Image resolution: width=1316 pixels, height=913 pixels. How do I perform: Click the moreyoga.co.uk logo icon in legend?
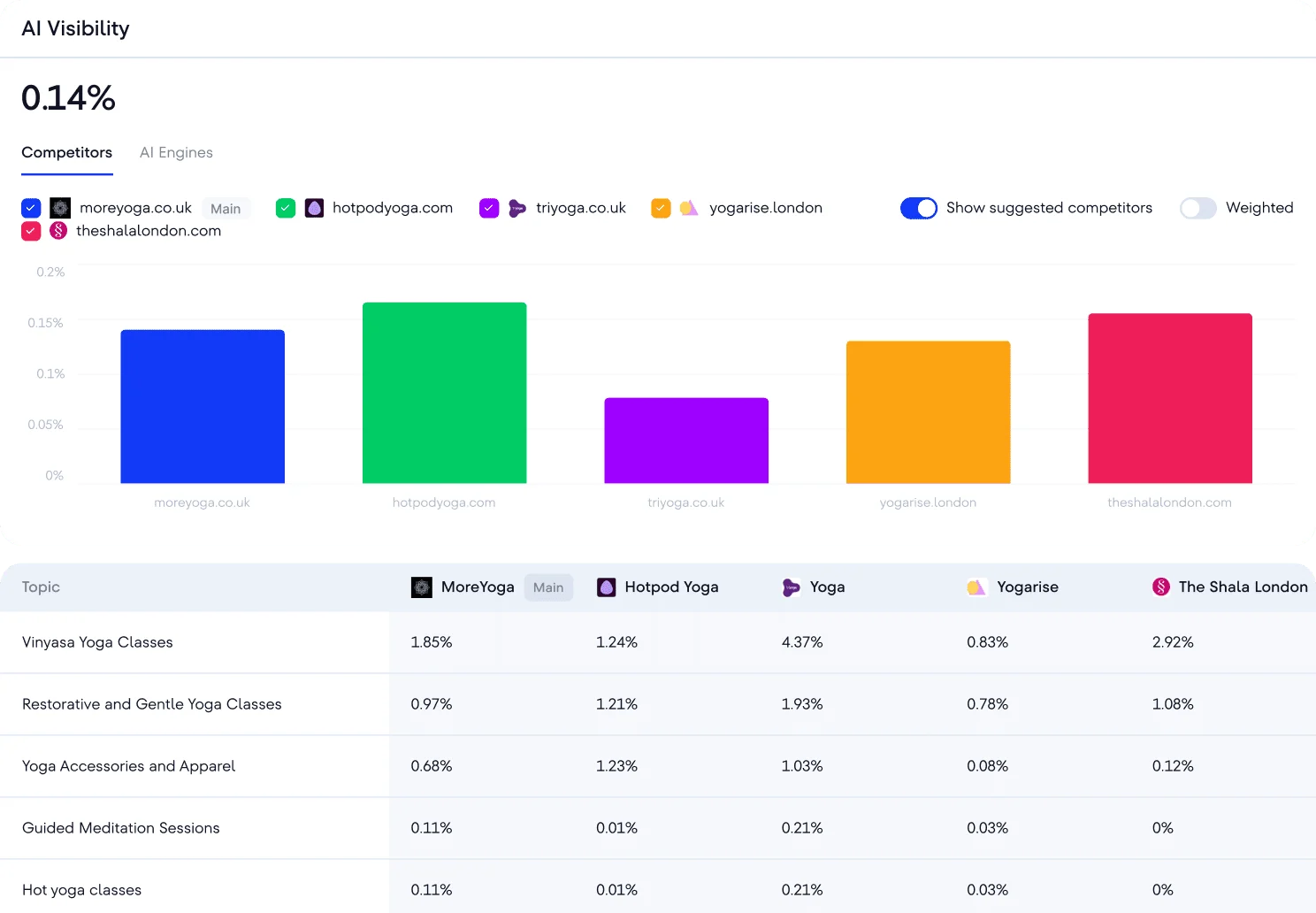tap(60, 208)
